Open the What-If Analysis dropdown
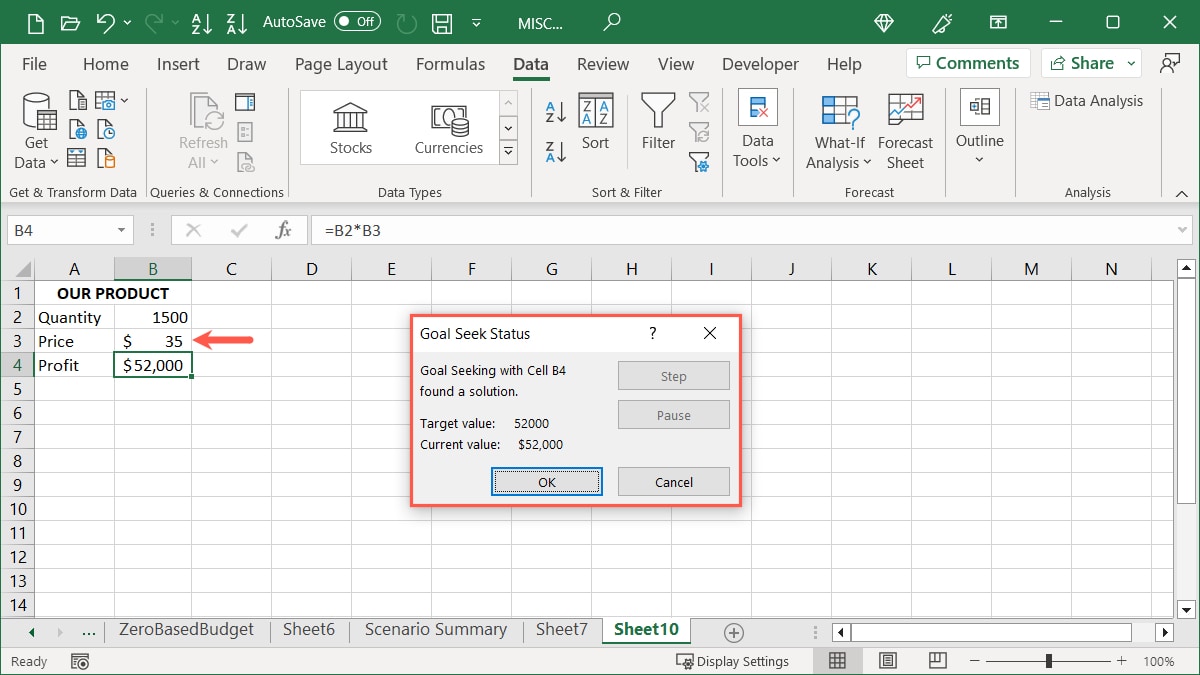 (838, 130)
